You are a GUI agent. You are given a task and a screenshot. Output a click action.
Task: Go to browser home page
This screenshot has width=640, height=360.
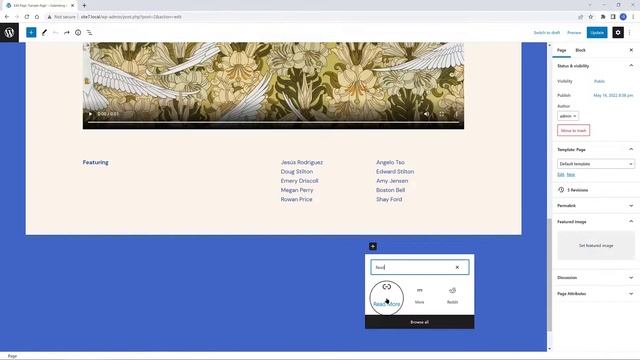[37, 17]
